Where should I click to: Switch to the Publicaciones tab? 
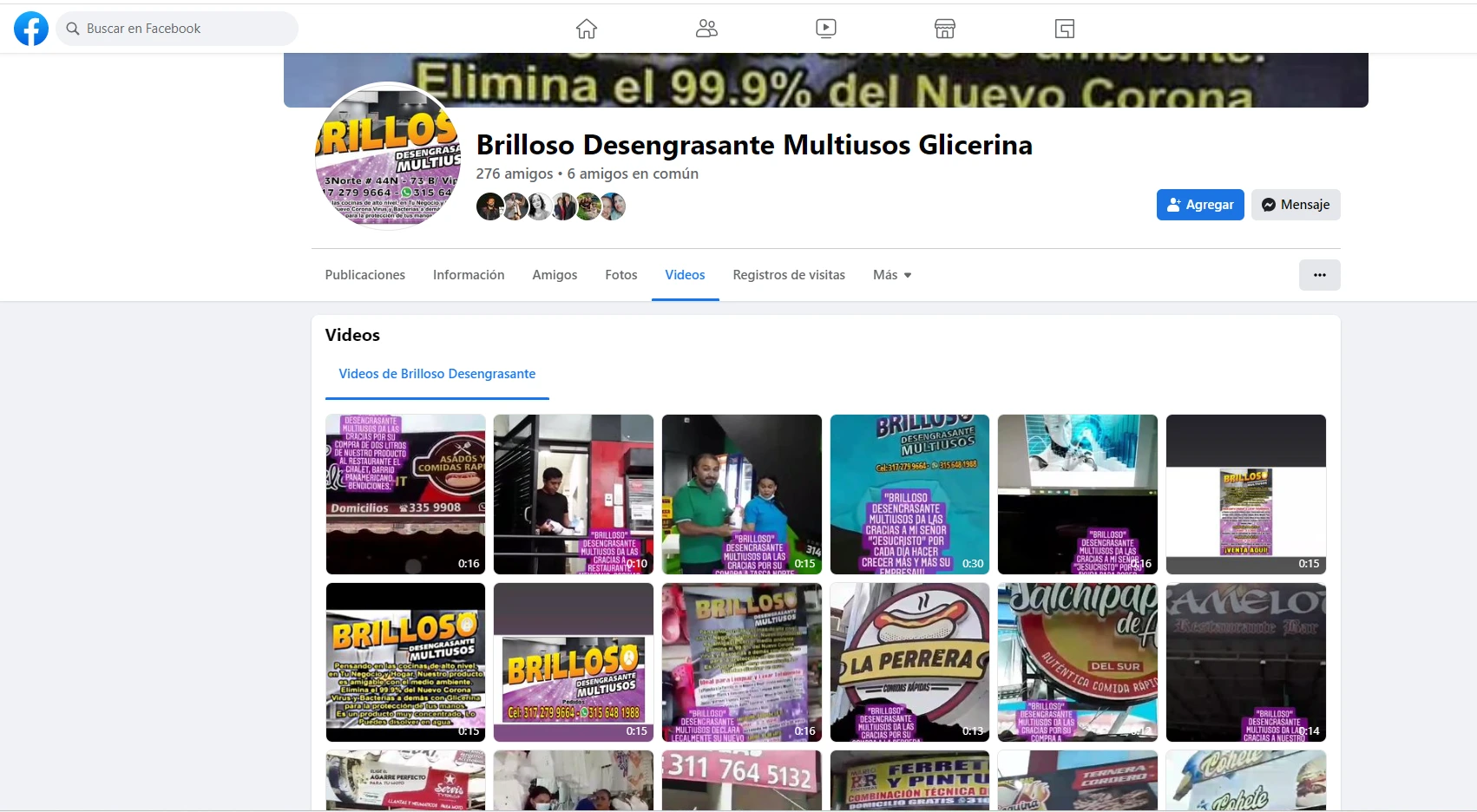[365, 275]
